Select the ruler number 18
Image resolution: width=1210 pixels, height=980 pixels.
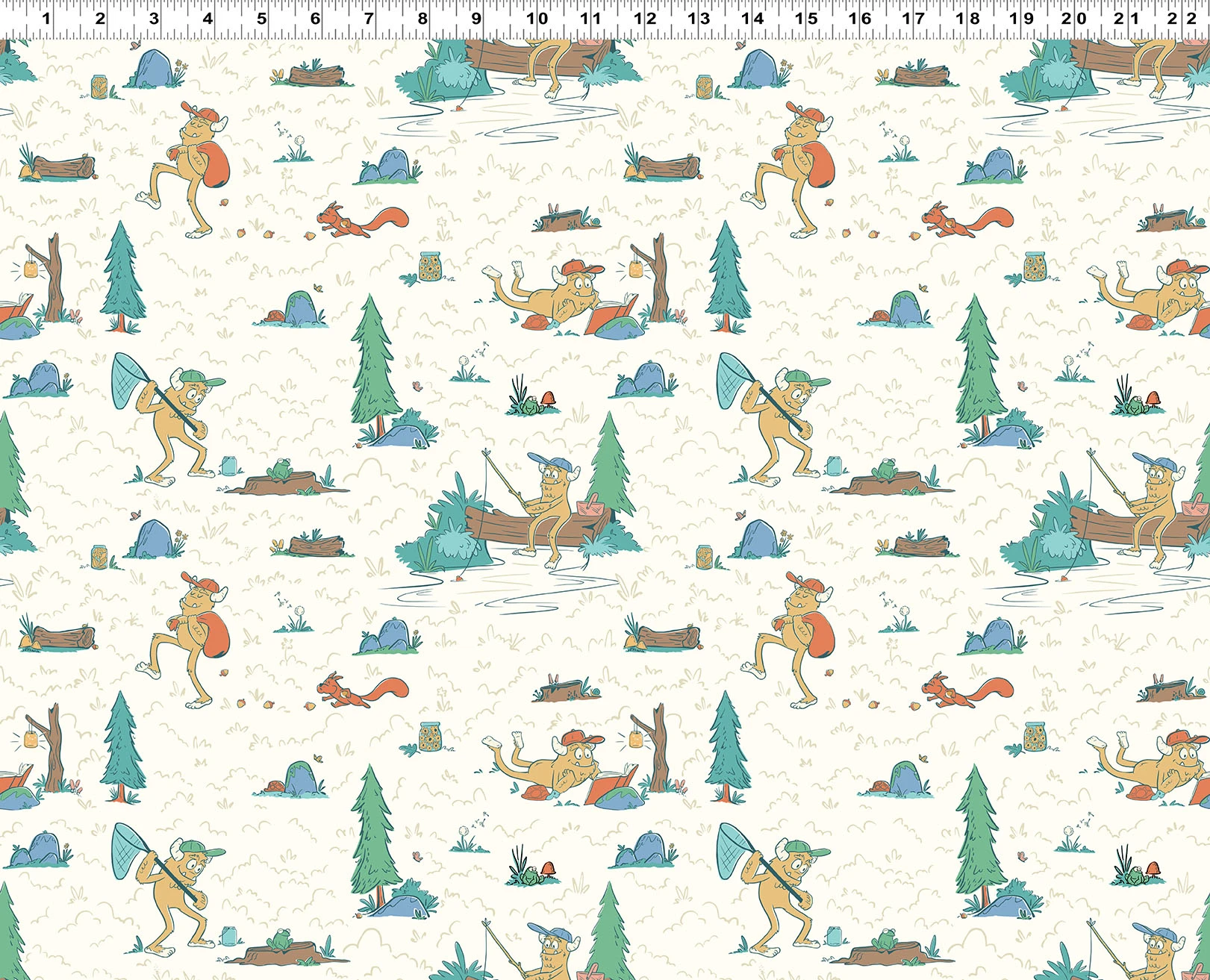[x=967, y=18]
